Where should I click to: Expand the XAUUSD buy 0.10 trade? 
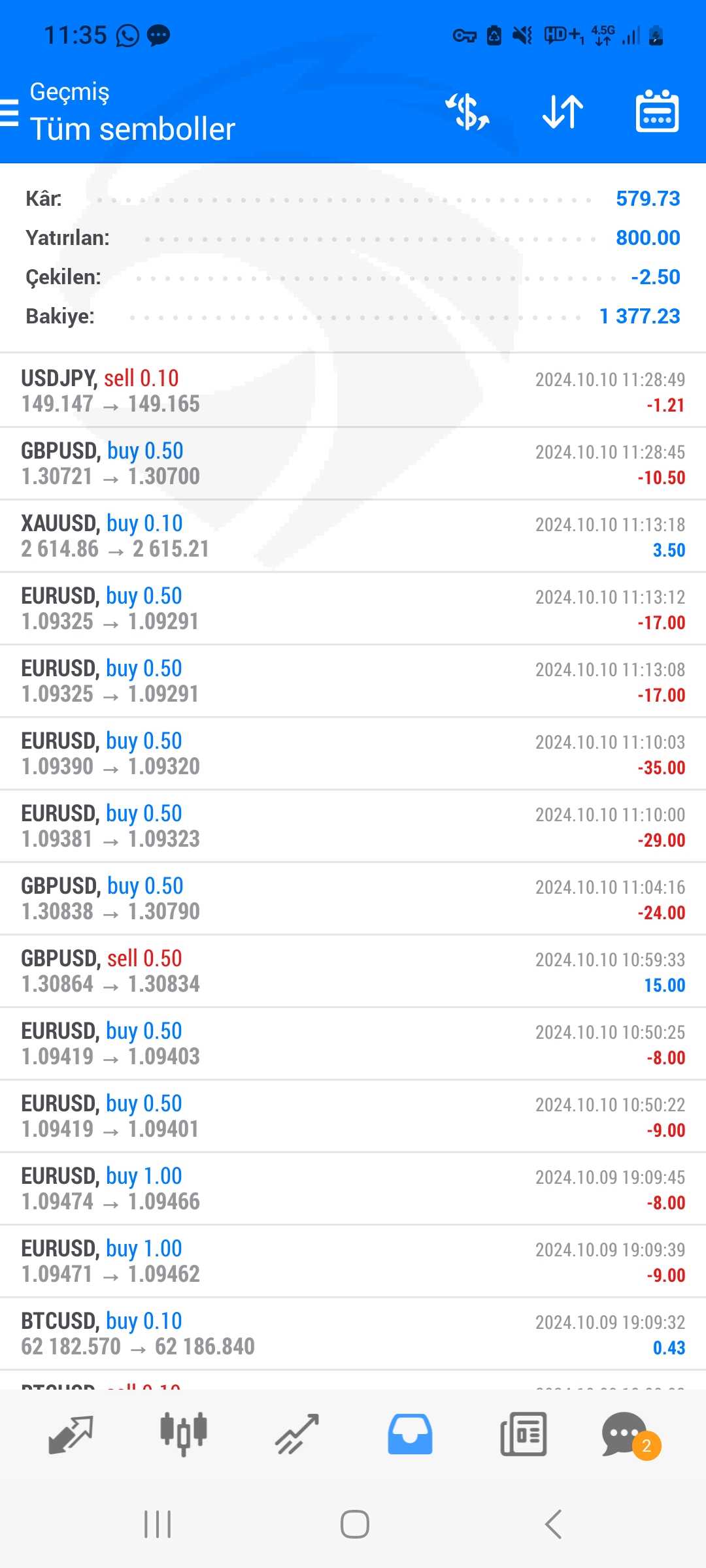pyautogui.click(x=353, y=536)
